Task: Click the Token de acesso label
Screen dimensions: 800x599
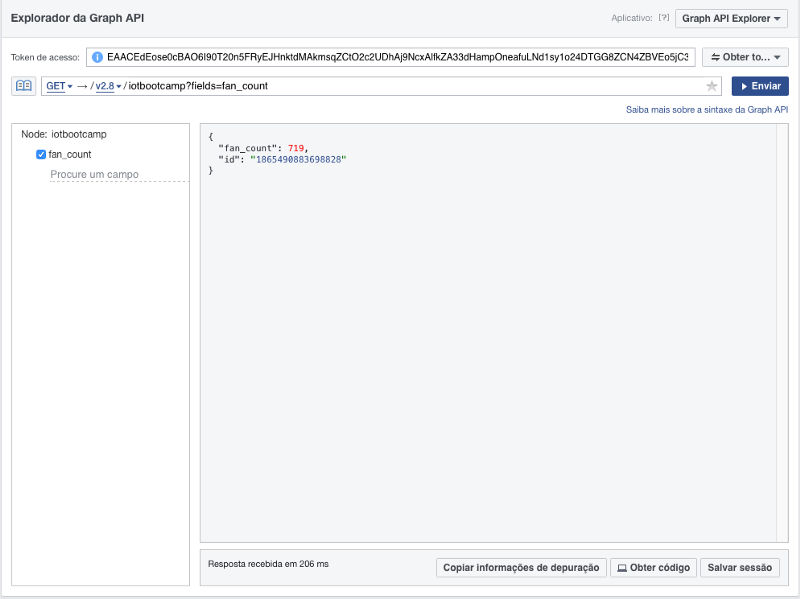Action: [x=45, y=58]
